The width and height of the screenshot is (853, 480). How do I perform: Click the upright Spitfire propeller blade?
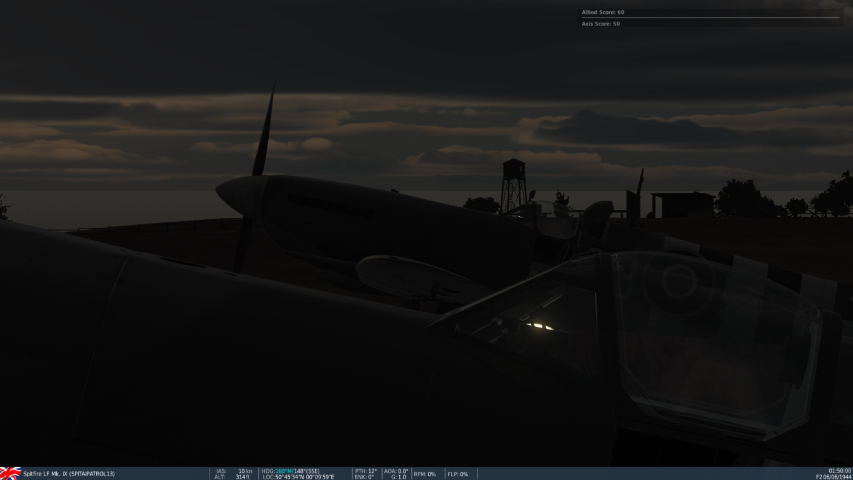[264, 135]
